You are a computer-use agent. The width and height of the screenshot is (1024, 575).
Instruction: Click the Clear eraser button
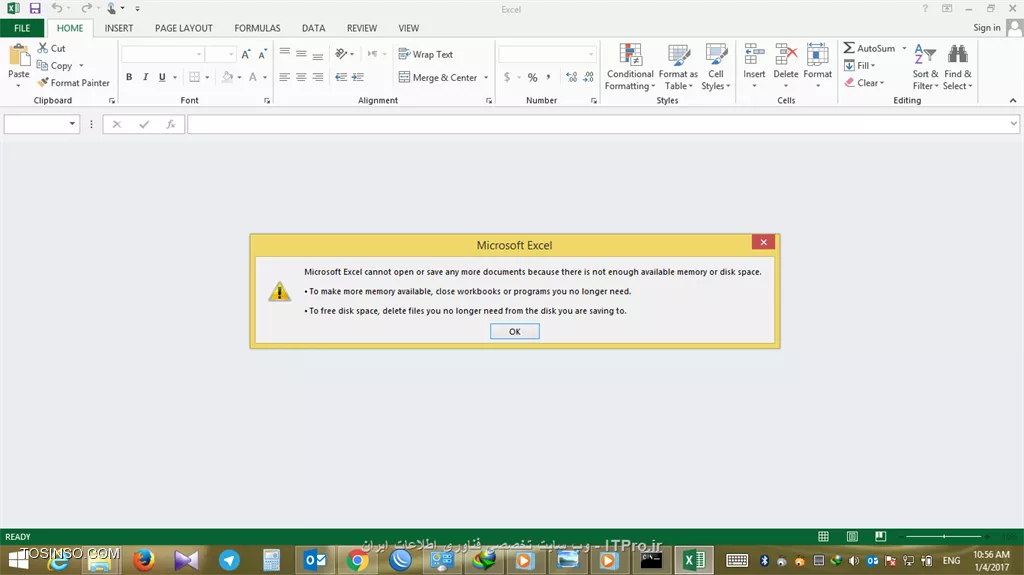click(863, 83)
